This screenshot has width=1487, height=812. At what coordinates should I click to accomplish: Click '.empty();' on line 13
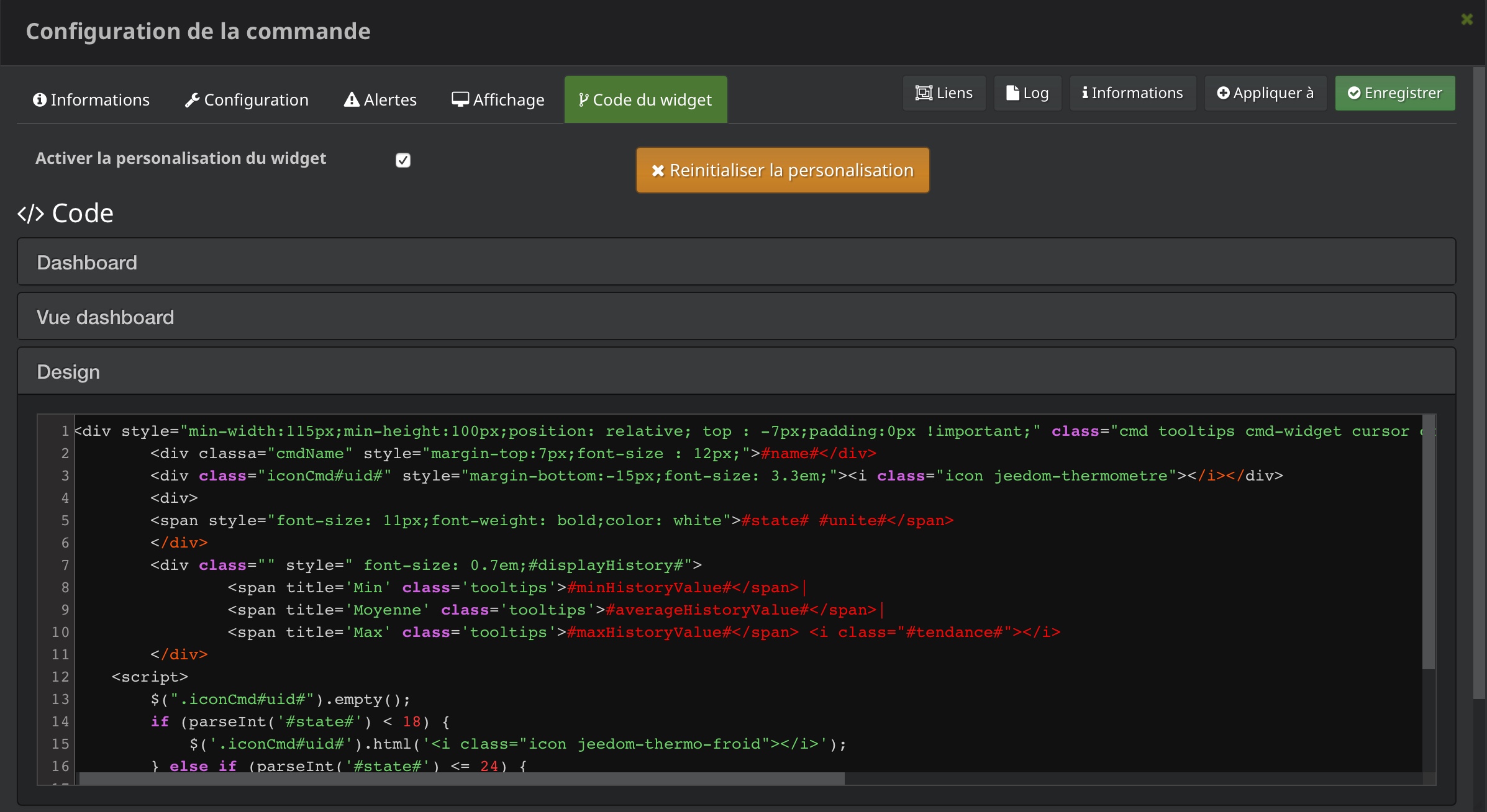pyautogui.click(x=368, y=699)
